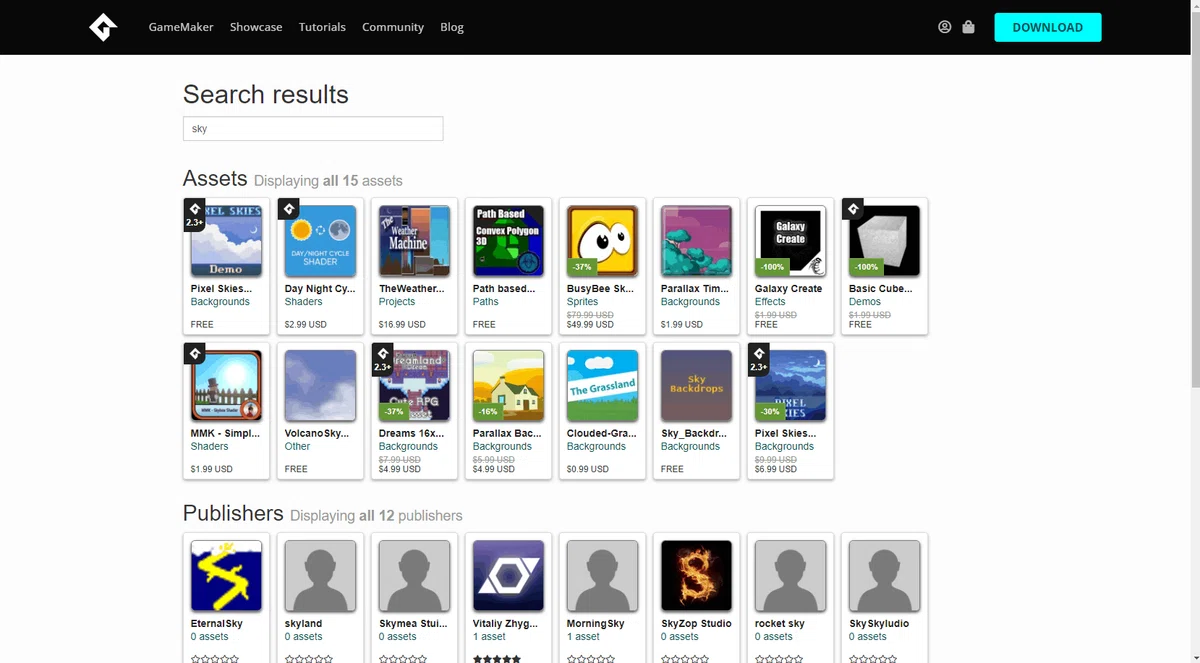
Task: Open the Blog menu item
Action: point(452,27)
